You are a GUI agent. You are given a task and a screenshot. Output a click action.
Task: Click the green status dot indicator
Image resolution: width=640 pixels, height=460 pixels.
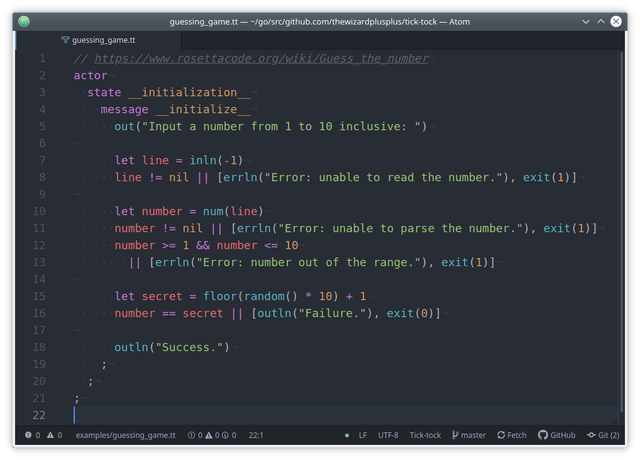click(347, 436)
